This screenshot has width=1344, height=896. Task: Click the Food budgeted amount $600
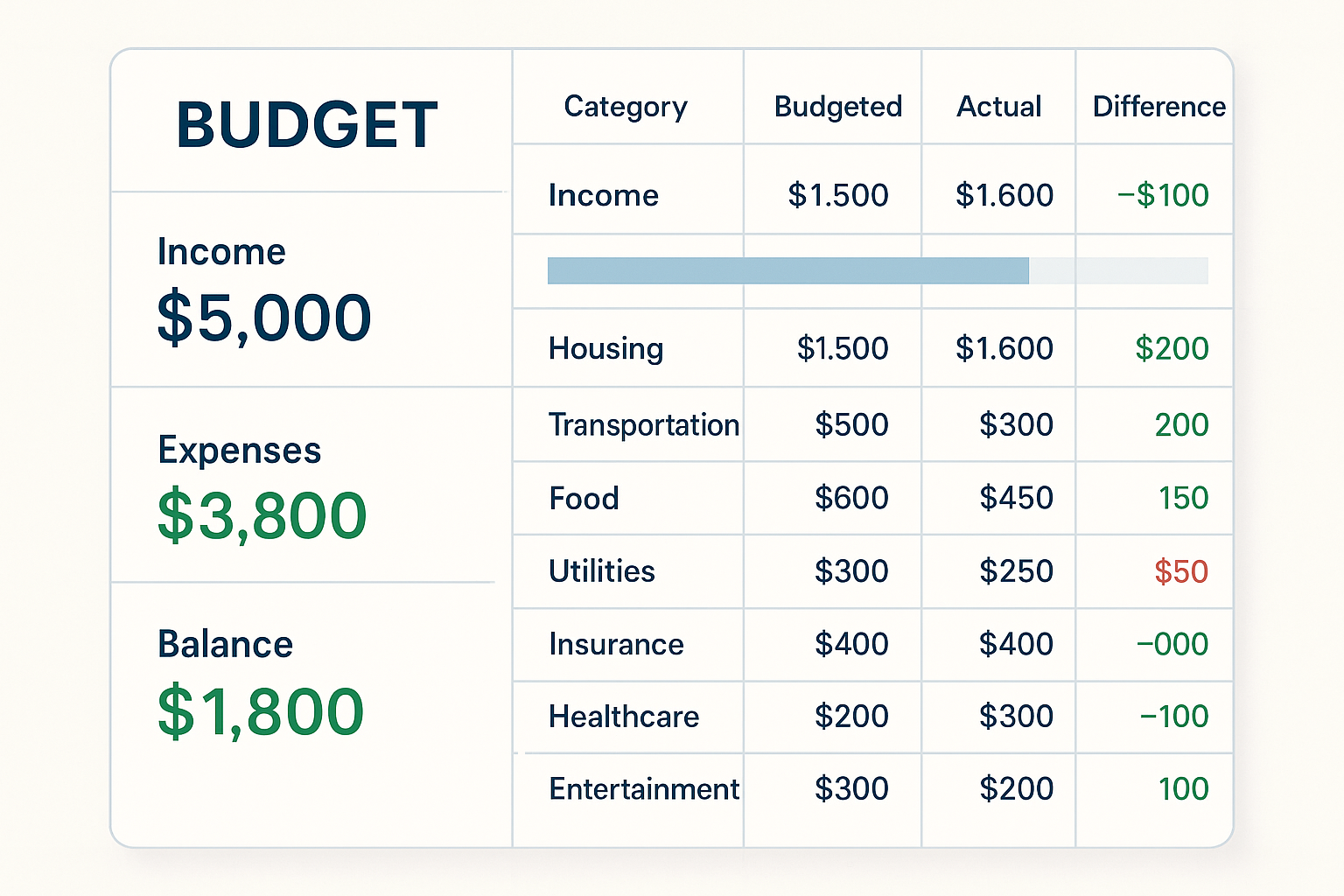850,499
